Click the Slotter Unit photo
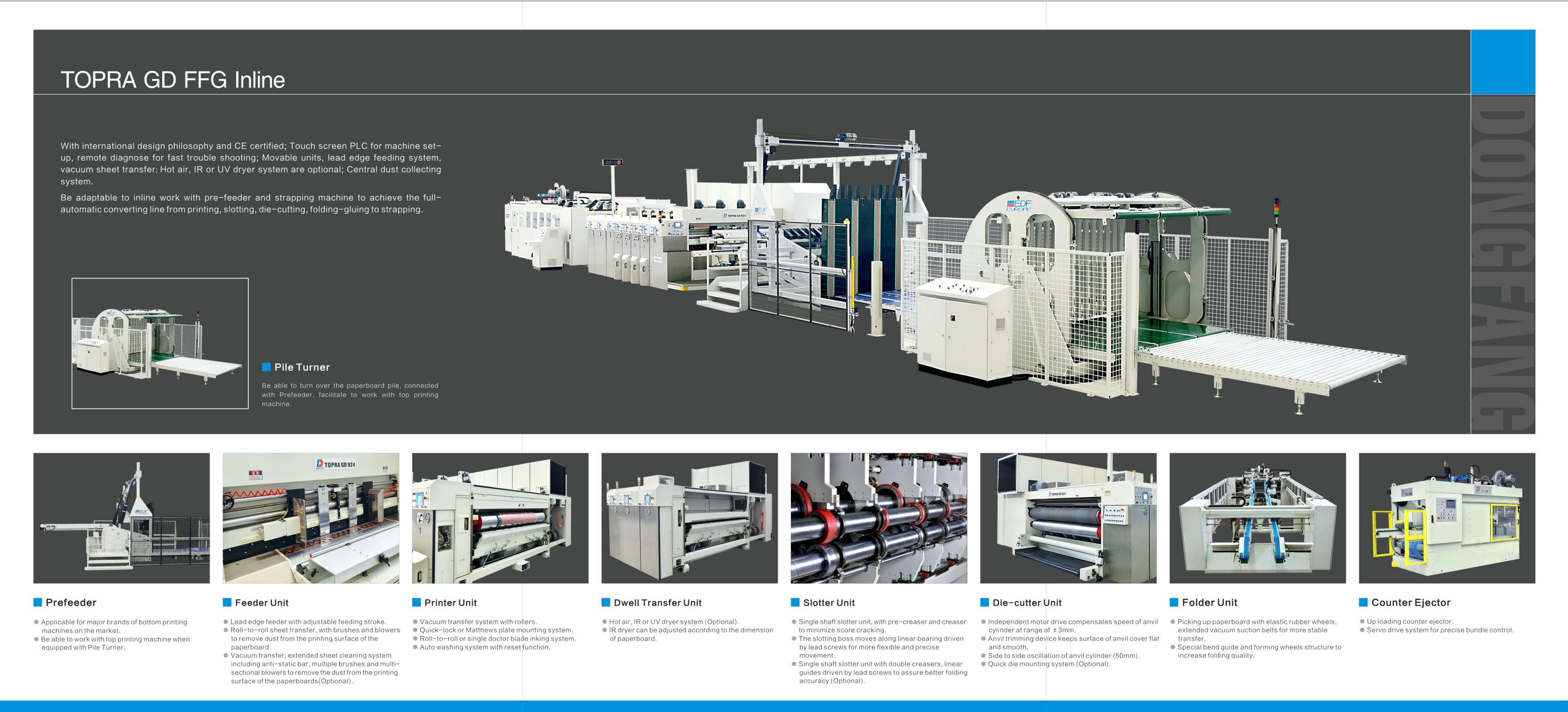This screenshot has width=1568, height=712. point(879,518)
